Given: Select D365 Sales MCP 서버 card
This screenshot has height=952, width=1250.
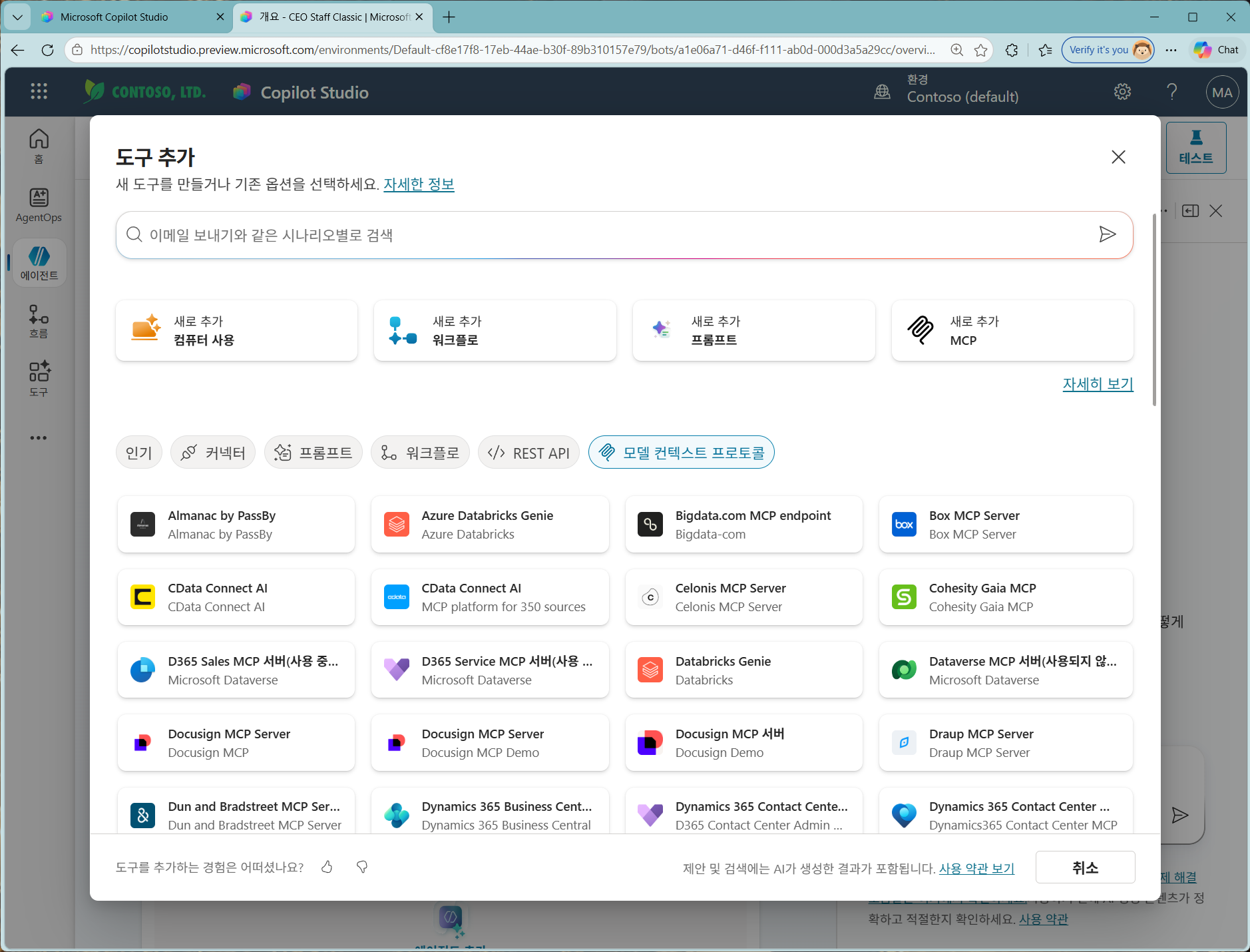Looking at the screenshot, I should point(236,670).
